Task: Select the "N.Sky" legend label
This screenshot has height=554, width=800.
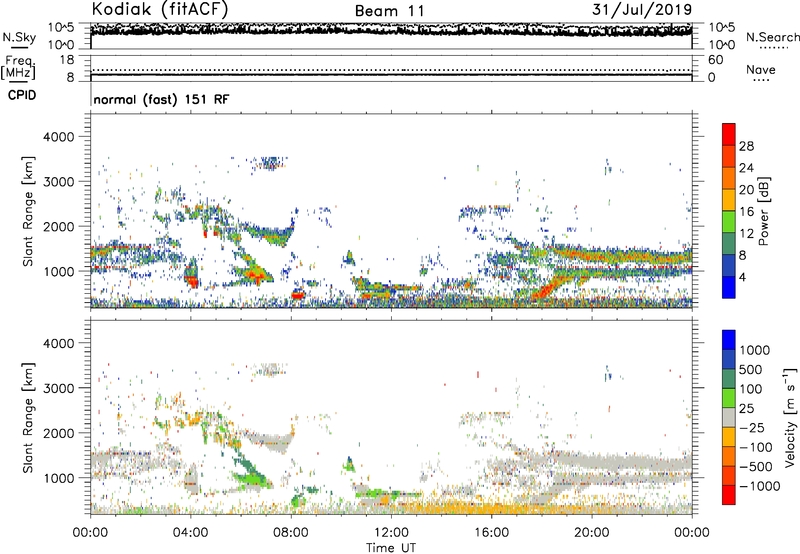Action: (x=19, y=37)
